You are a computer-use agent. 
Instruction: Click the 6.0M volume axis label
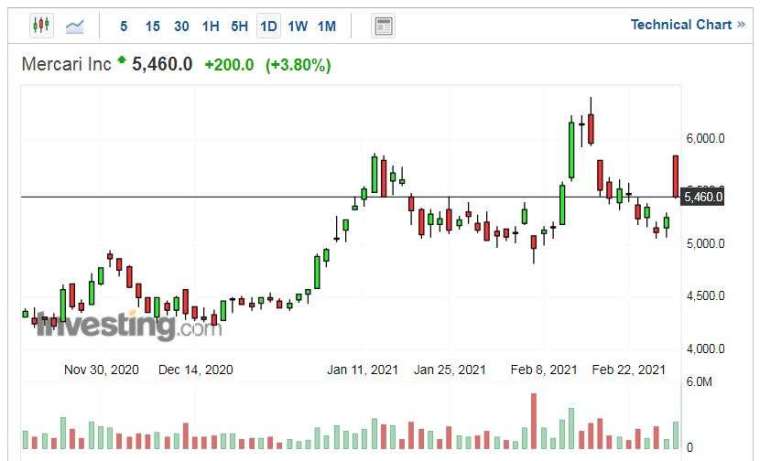(x=699, y=382)
